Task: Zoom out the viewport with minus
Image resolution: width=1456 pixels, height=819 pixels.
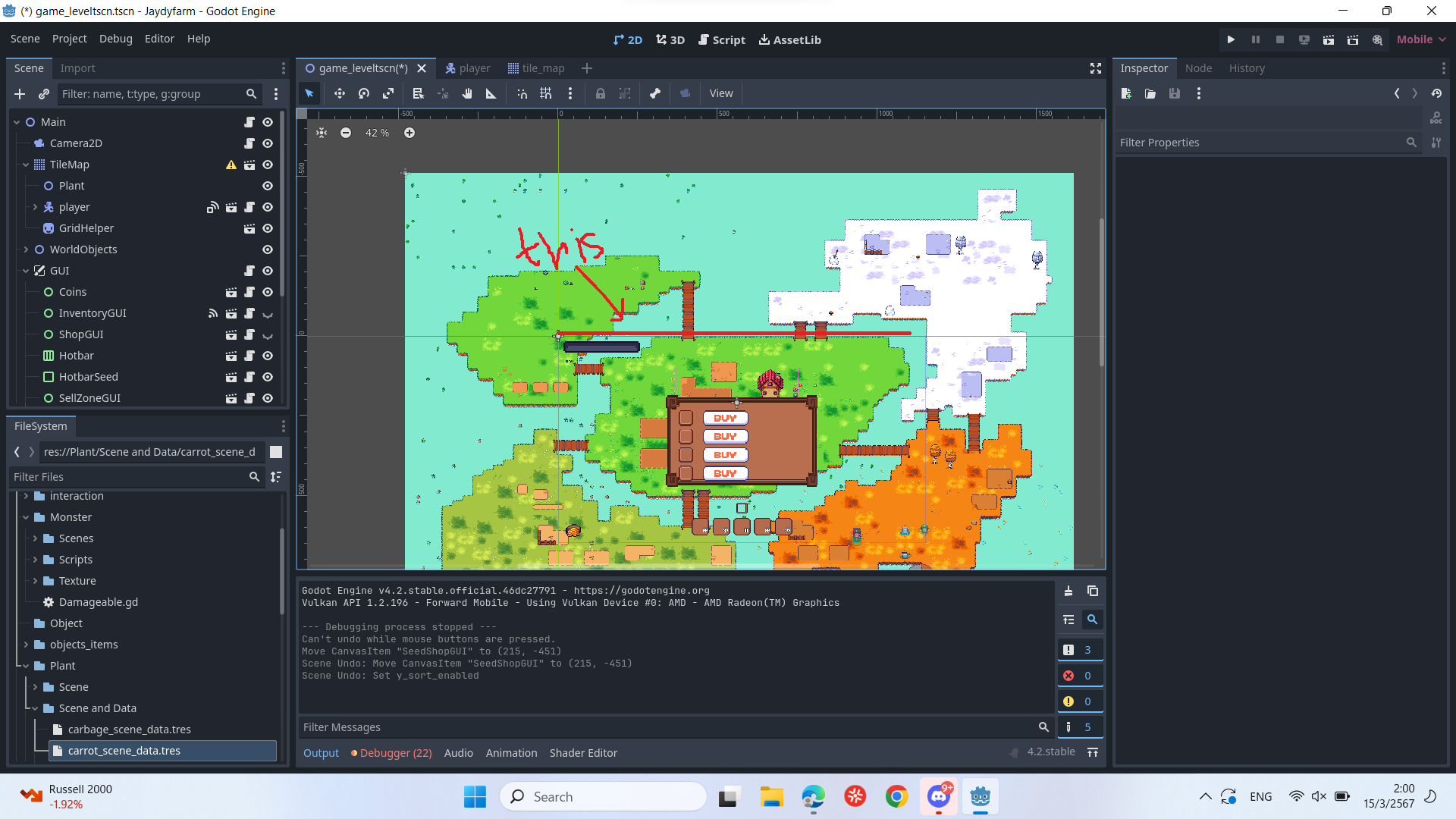Action: pyautogui.click(x=346, y=133)
